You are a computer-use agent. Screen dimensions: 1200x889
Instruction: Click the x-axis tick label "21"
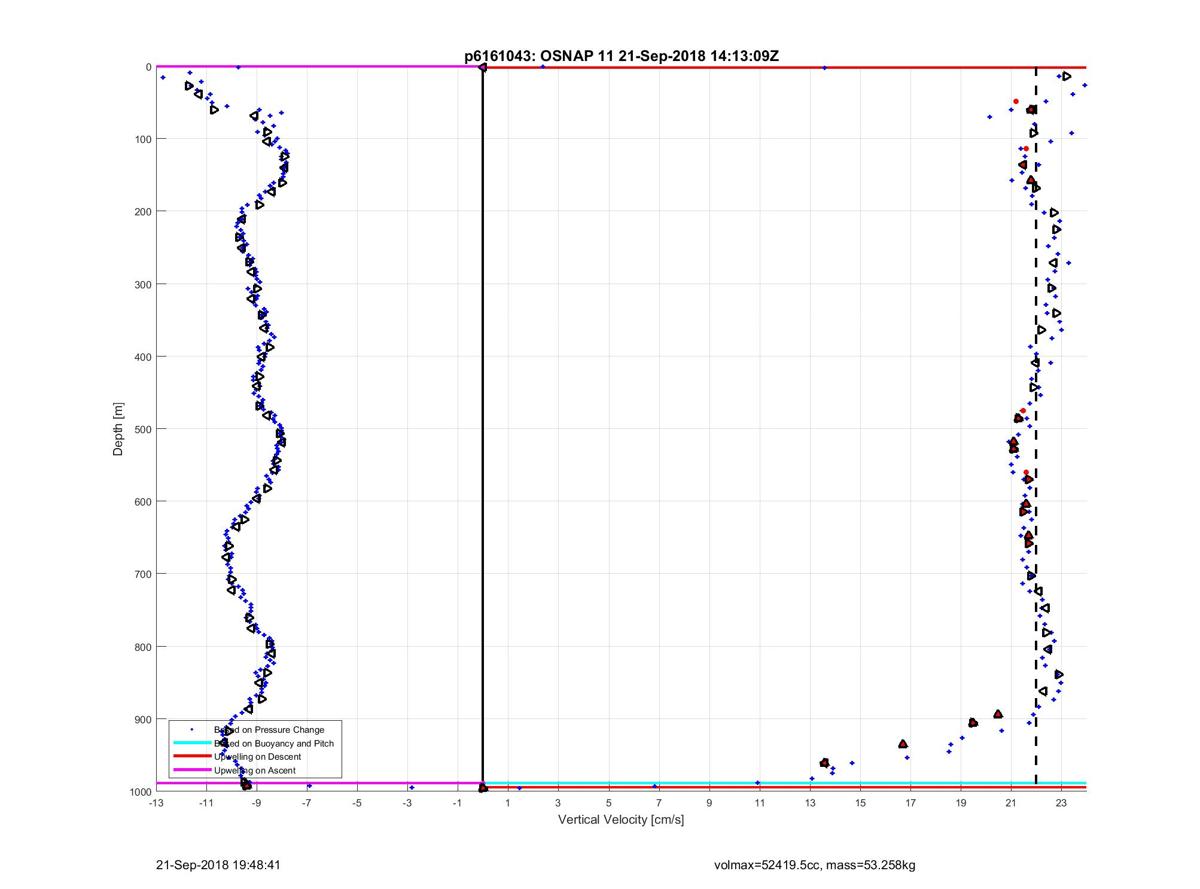click(1011, 803)
